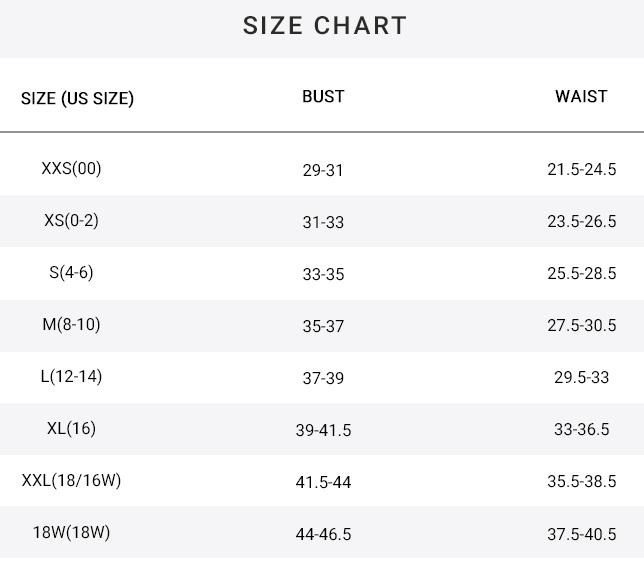
Task: Click the SIZE CHART title
Action: pyautogui.click(x=325, y=26)
